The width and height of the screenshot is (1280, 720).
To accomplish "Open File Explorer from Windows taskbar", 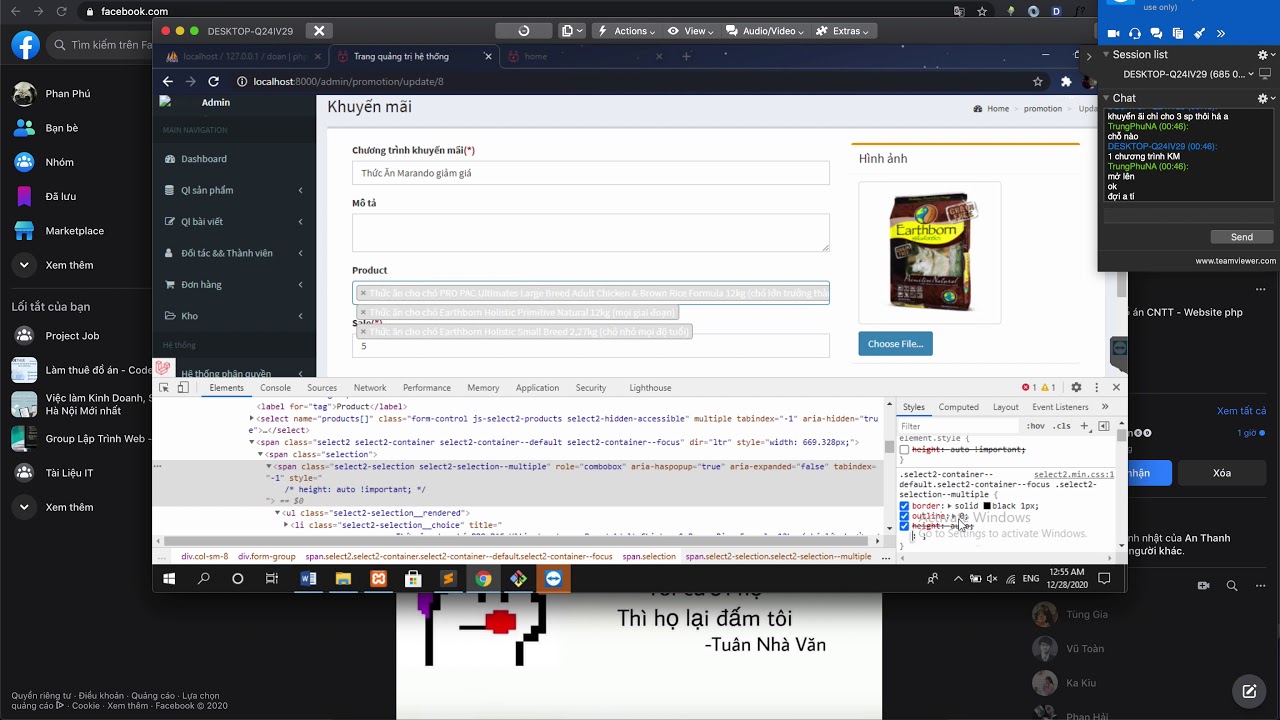I will (343, 579).
